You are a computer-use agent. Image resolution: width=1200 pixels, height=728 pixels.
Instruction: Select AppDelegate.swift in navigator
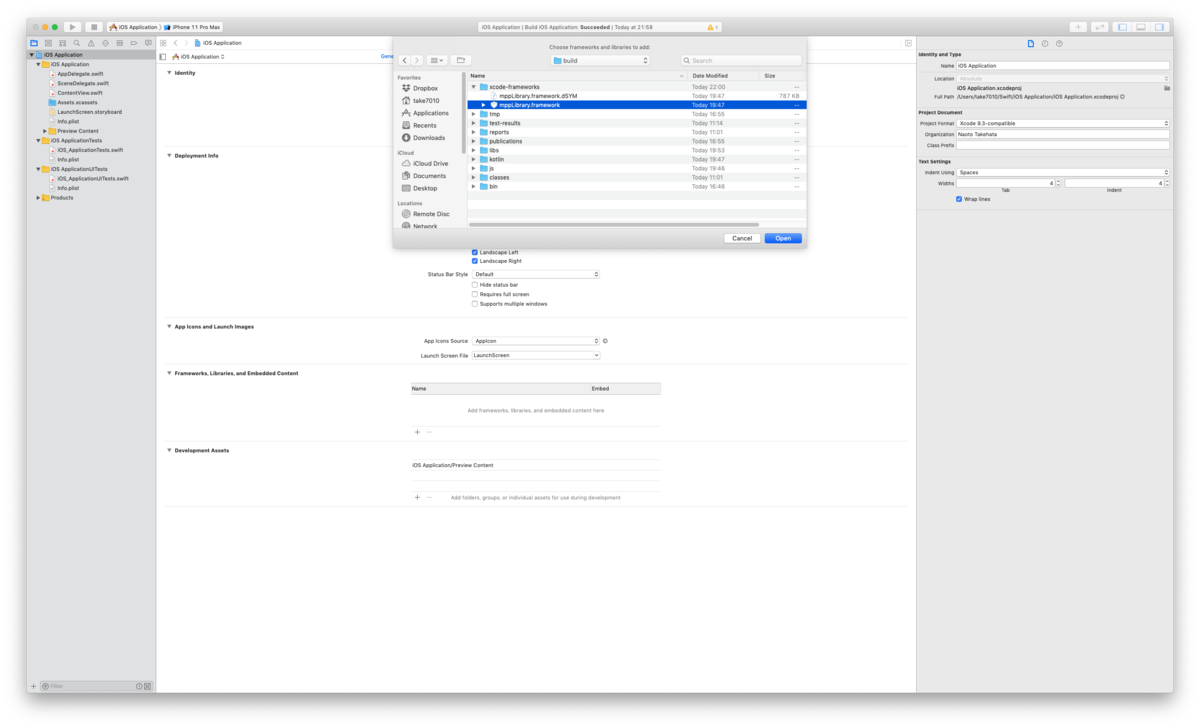[81, 74]
